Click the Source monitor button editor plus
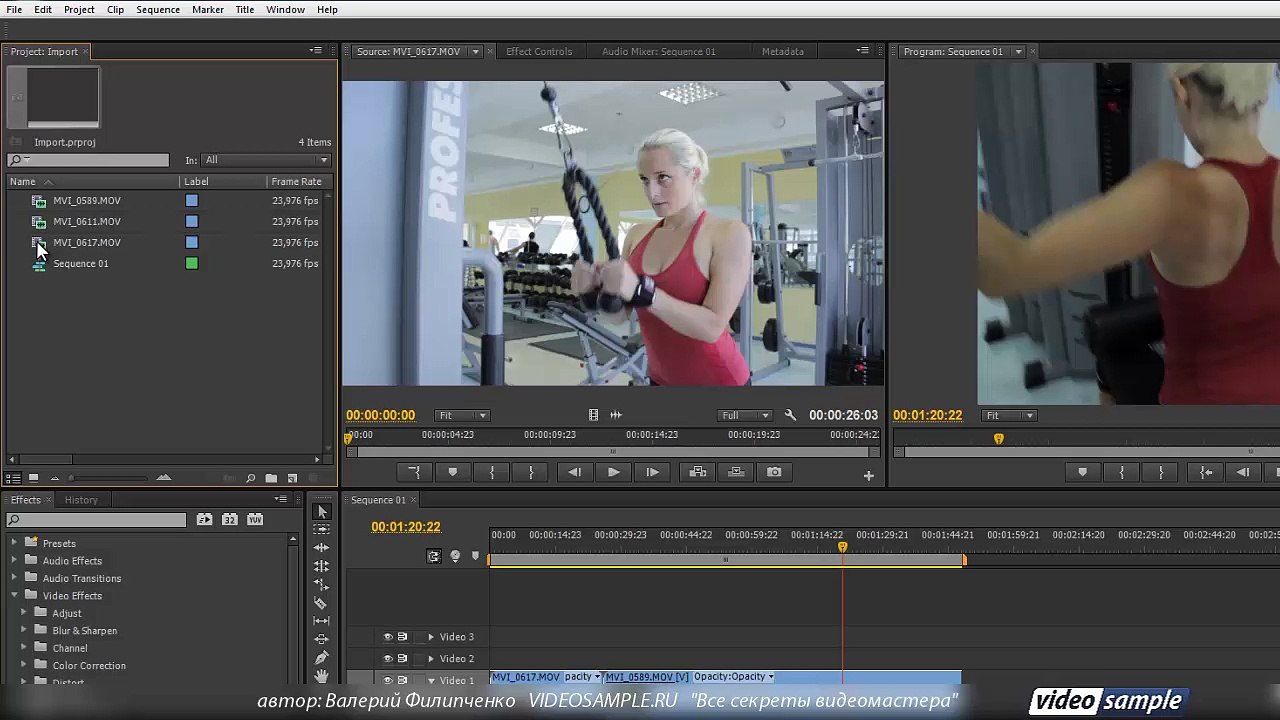This screenshot has height=720, width=1280. [x=868, y=476]
